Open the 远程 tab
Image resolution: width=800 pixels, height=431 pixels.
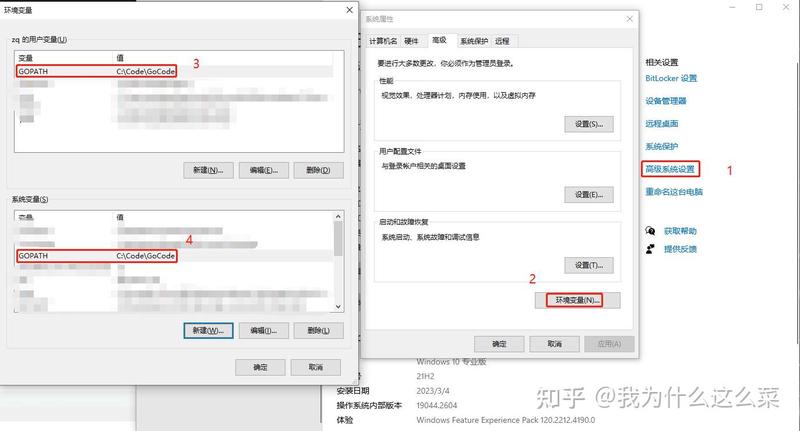pos(502,41)
